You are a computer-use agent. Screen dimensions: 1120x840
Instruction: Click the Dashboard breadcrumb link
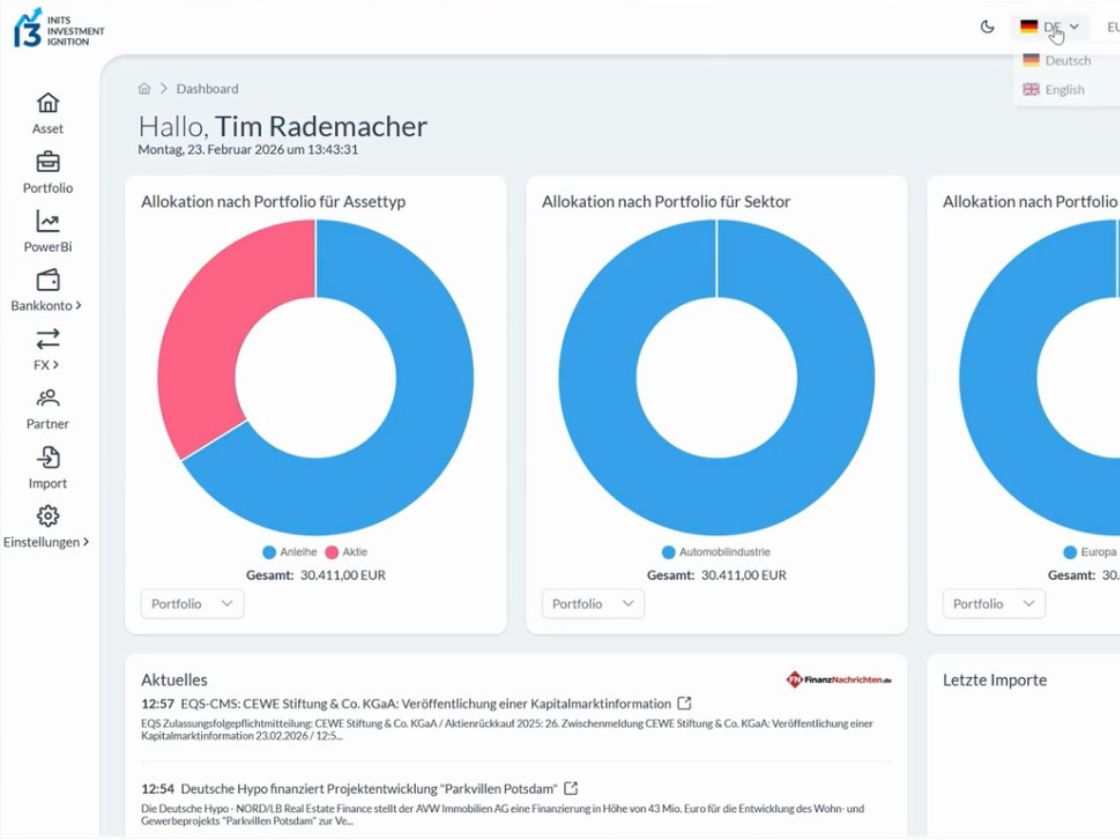coord(207,89)
